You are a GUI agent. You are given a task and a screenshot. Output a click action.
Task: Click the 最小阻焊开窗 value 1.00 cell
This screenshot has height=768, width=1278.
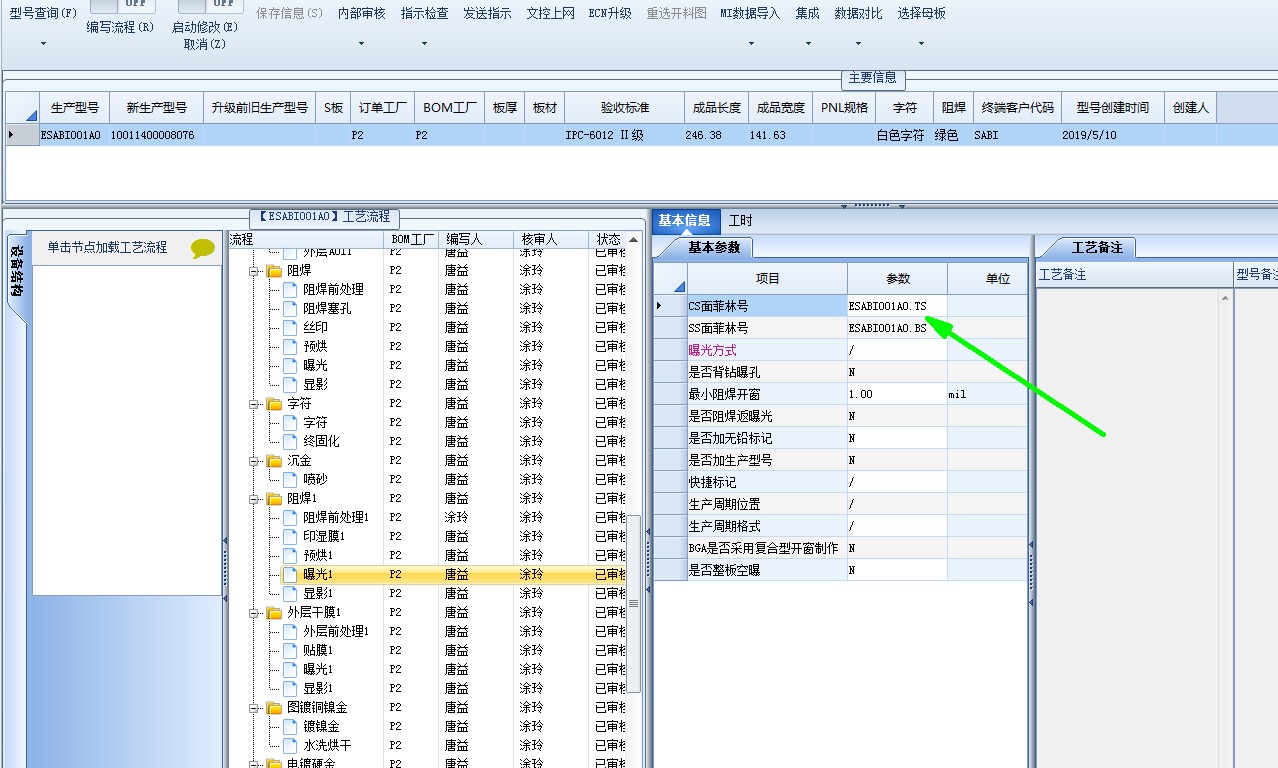tap(897, 394)
